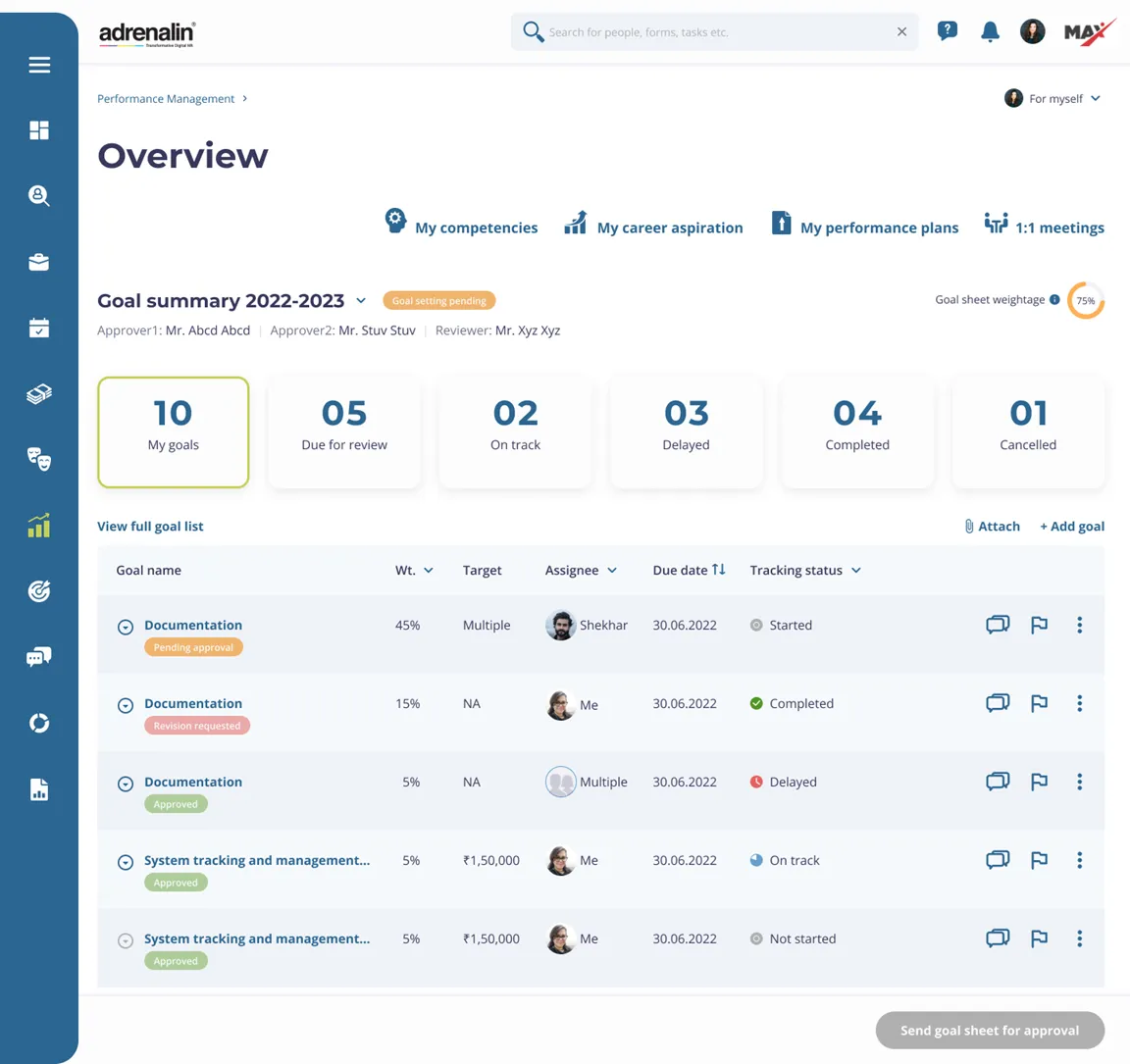Expand the Delayed Documentation row
The width and height of the screenshot is (1130, 1064).
click(x=126, y=784)
